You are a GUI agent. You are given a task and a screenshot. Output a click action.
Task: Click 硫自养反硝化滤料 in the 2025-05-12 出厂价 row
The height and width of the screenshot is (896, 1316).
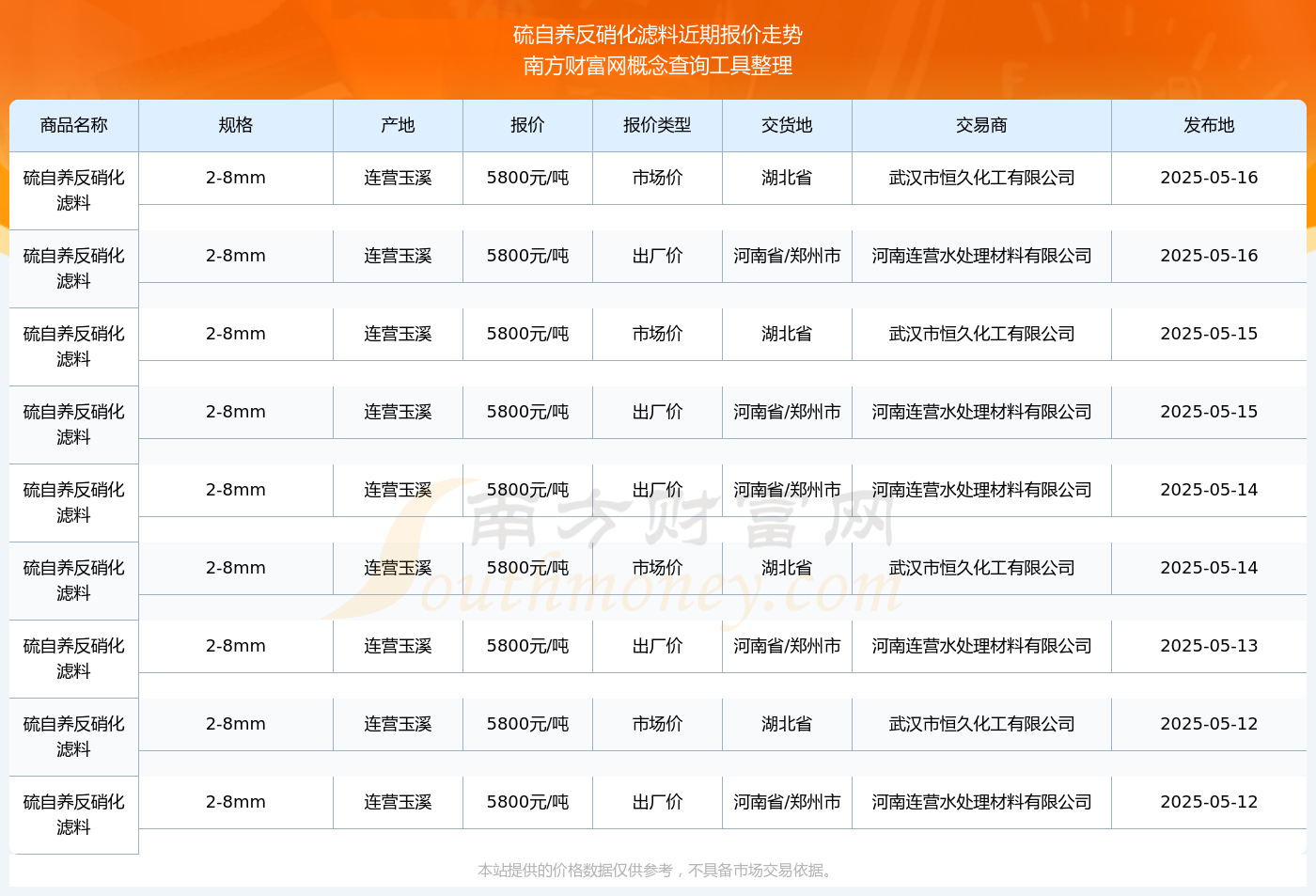coord(74,814)
